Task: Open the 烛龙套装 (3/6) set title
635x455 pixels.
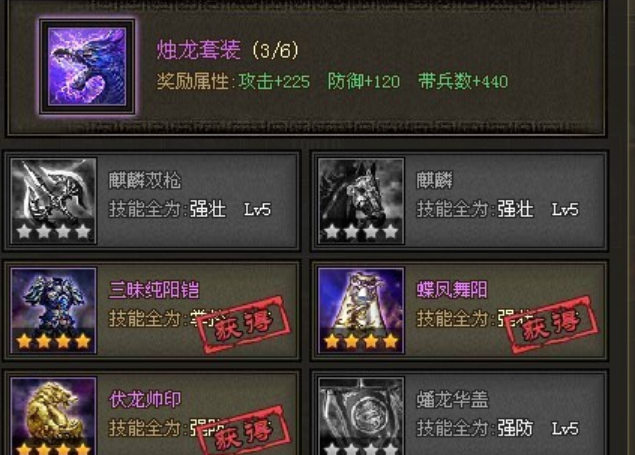Action: click(x=228, y=50)
